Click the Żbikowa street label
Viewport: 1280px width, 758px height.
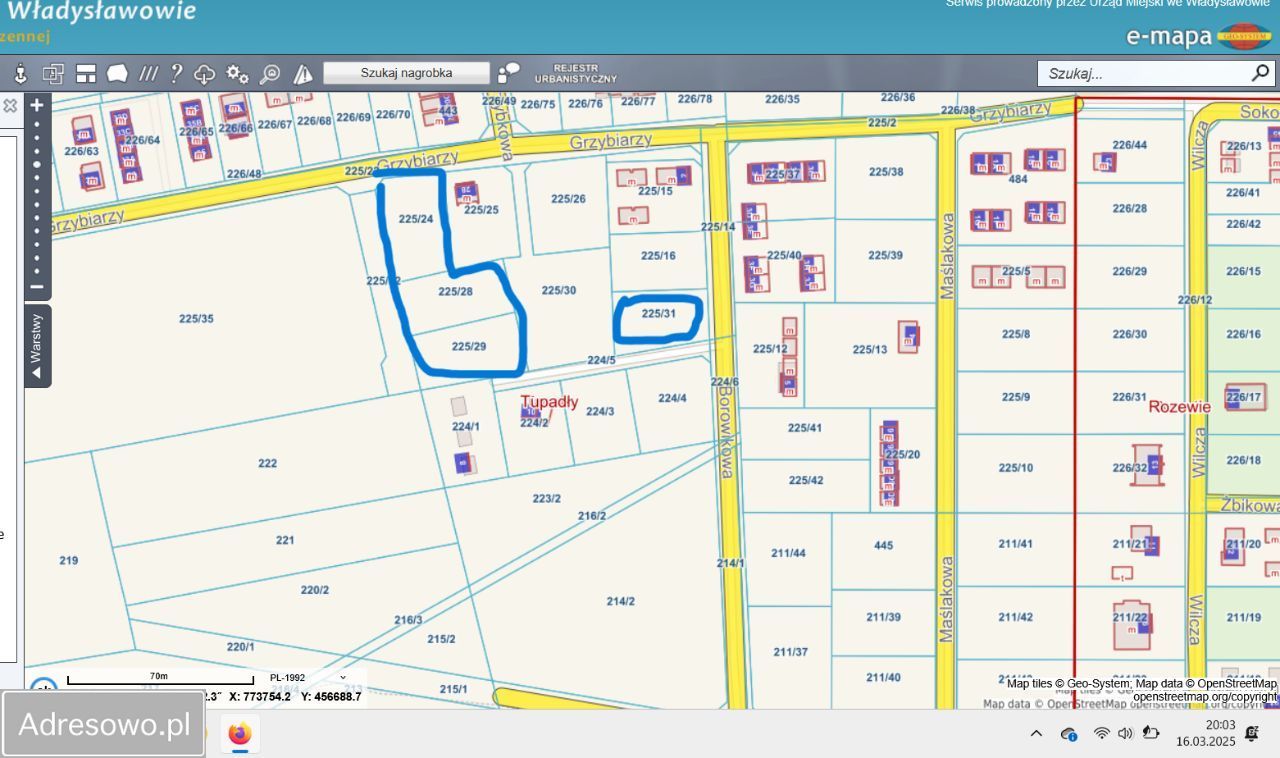(x=1249, y=506)
